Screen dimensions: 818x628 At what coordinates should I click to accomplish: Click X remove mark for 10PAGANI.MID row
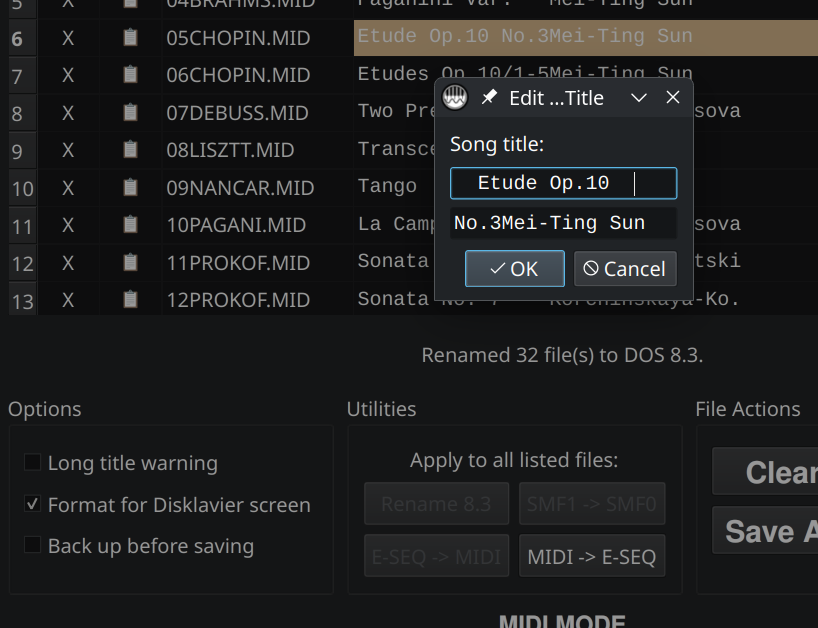click(x=68, y=225)
